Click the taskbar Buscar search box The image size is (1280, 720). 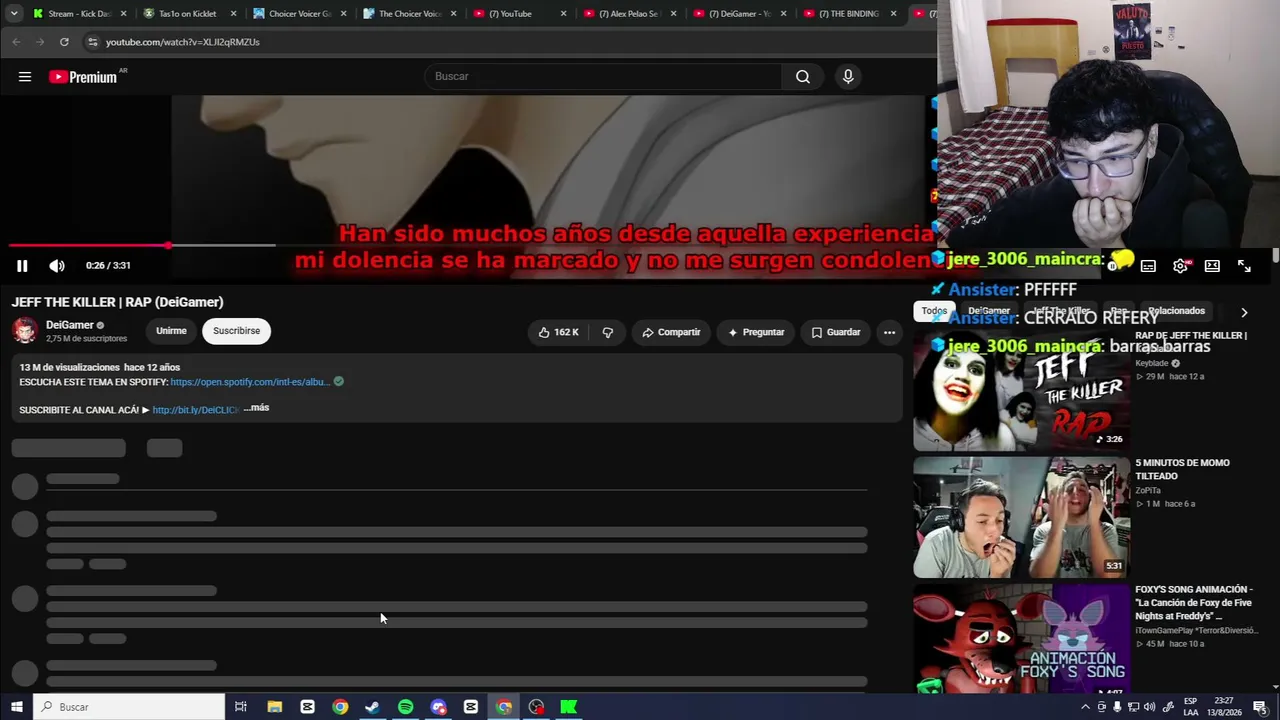pyautogui.click(x=128, y=707)
